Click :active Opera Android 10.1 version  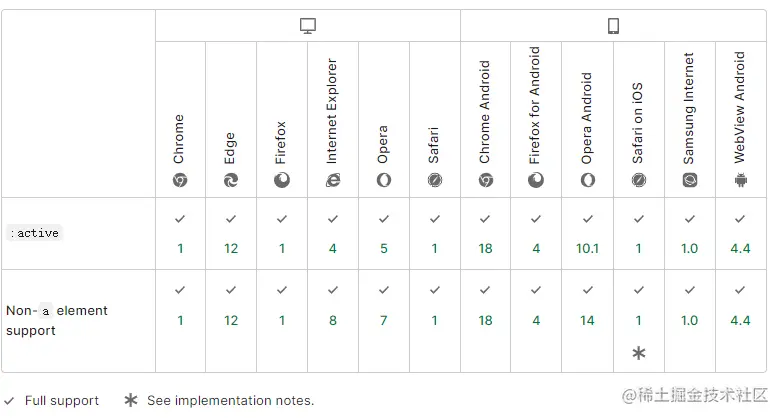tap(587, 248)
